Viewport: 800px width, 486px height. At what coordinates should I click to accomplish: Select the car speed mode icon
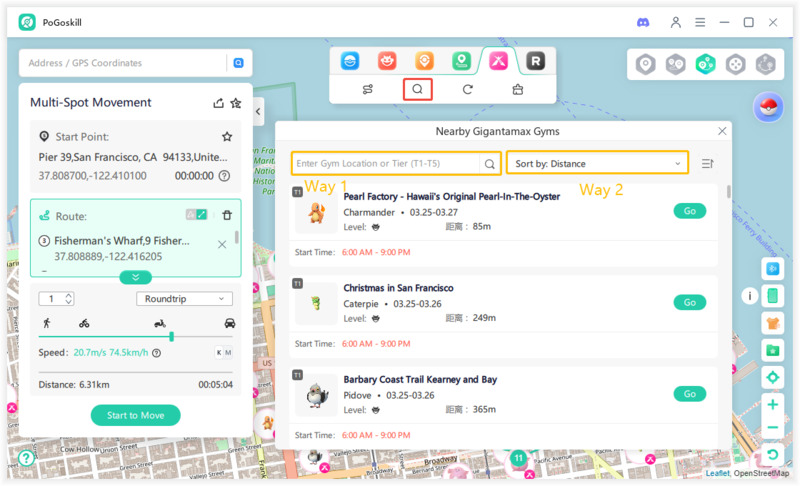(230, 323)
